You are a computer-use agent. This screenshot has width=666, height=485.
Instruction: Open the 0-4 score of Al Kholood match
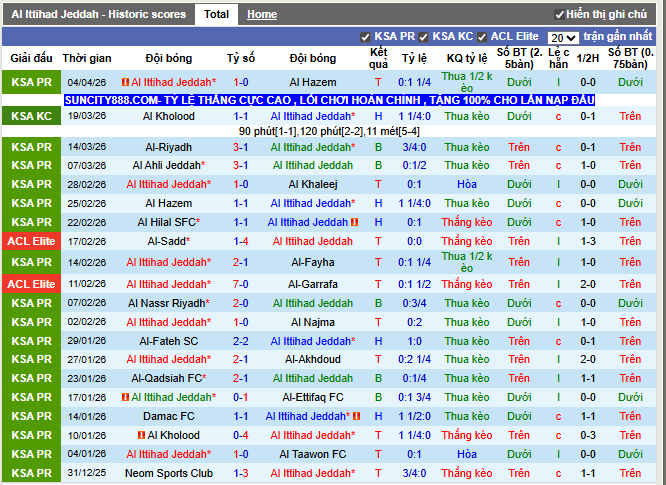coord(240,435)
